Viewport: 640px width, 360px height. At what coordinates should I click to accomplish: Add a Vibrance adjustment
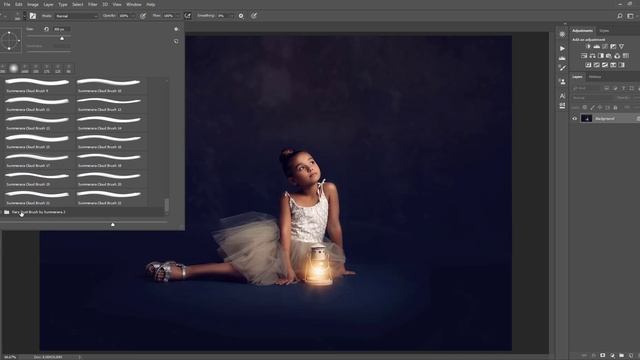click(621, 47)
